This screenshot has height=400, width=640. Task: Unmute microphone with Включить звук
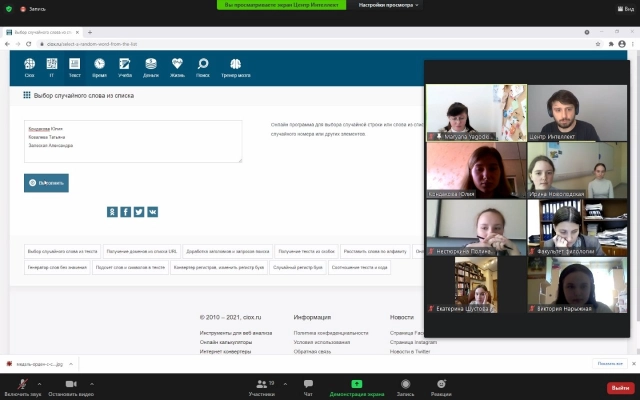(23, 388)
